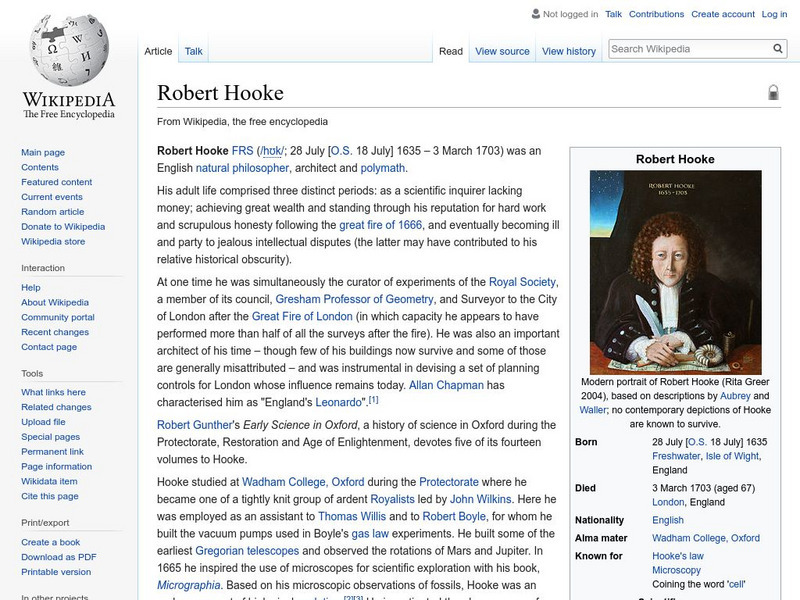
Task: Click Cite this page
Action: (x=49, y=495)
